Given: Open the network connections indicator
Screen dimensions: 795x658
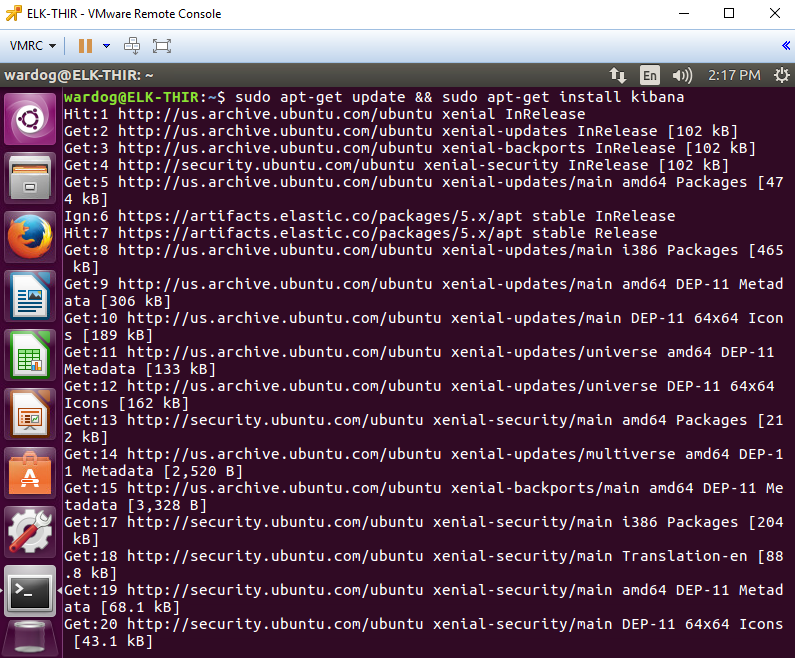Looking at the screenshot, I should tap(618, 76).
